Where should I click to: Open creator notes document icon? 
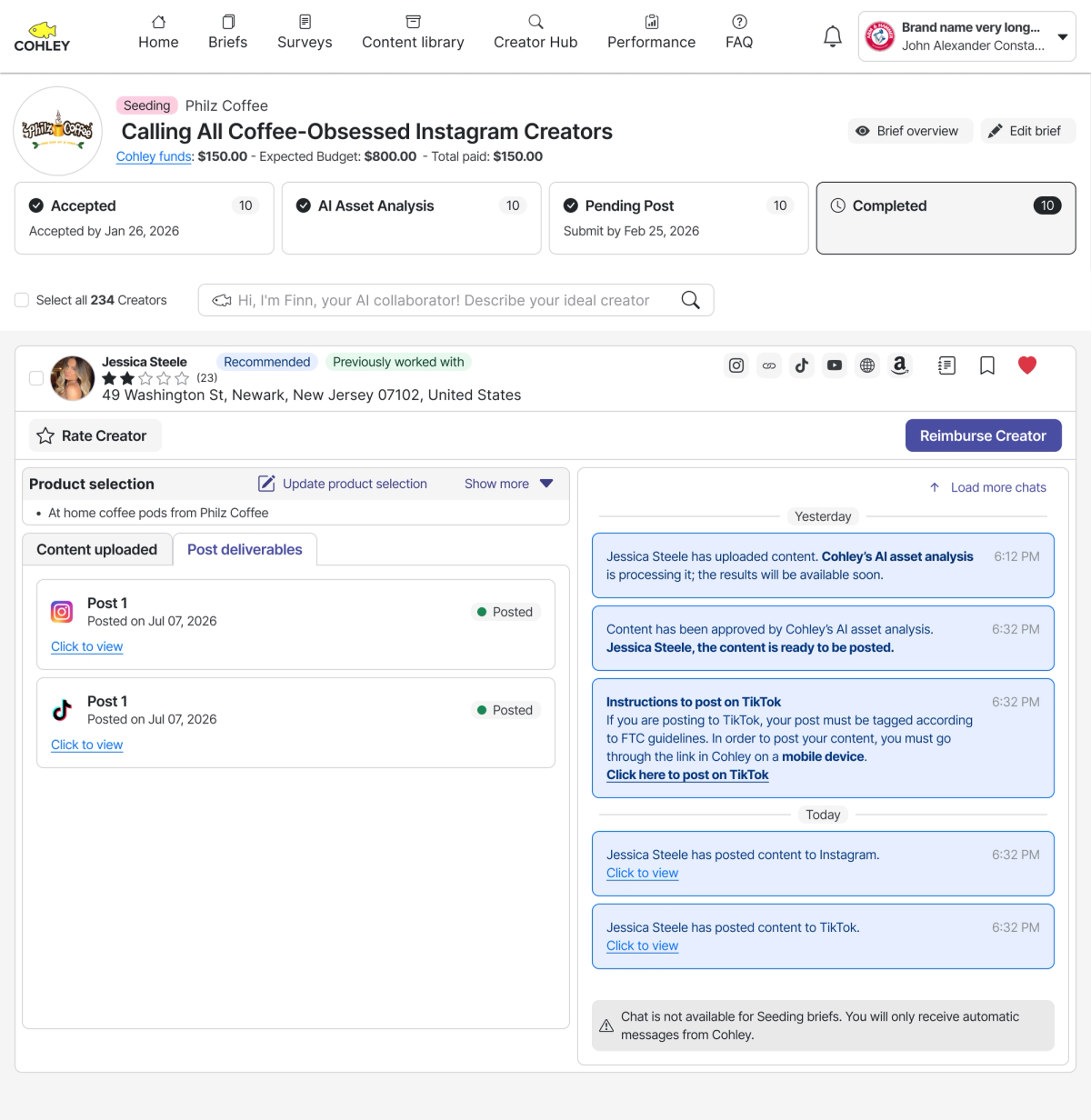(947, 365)
